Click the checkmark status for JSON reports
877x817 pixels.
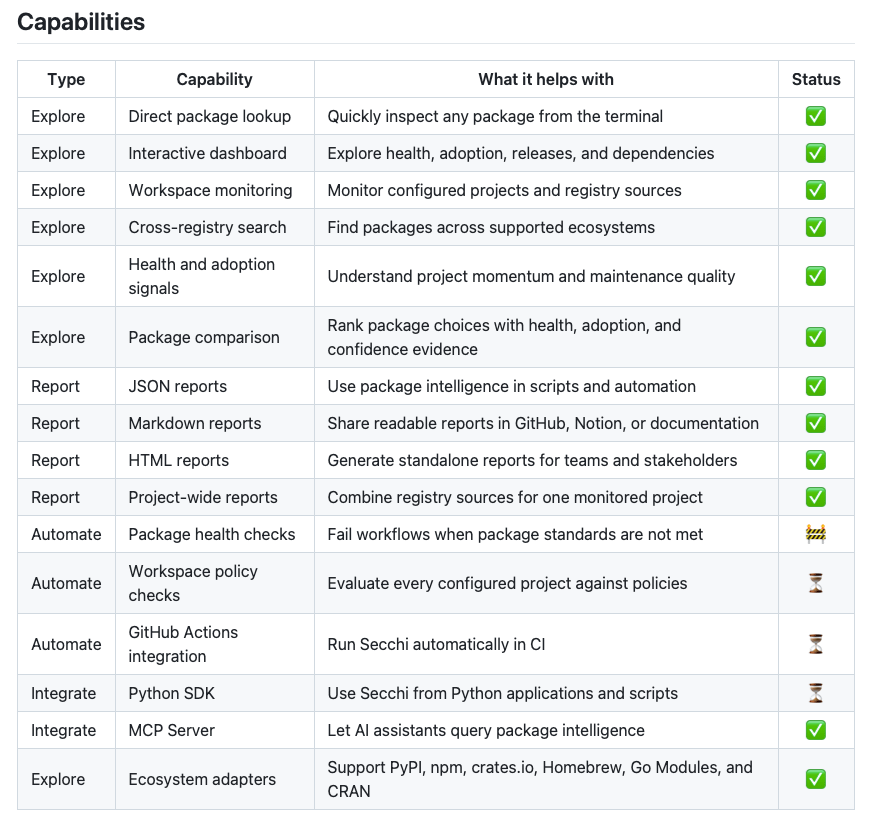pos(815,386)
